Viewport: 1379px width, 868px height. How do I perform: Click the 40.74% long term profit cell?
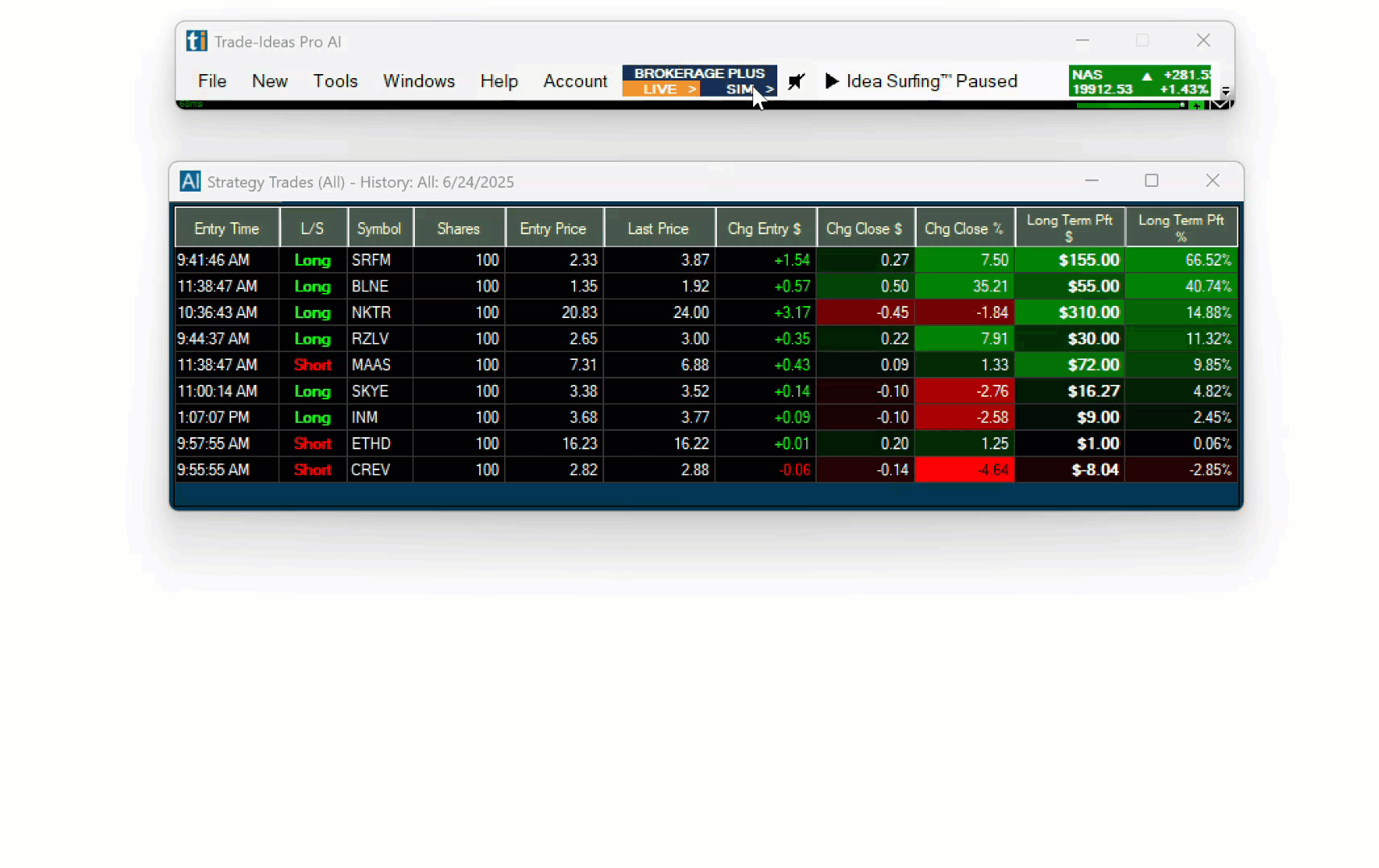1181,286
